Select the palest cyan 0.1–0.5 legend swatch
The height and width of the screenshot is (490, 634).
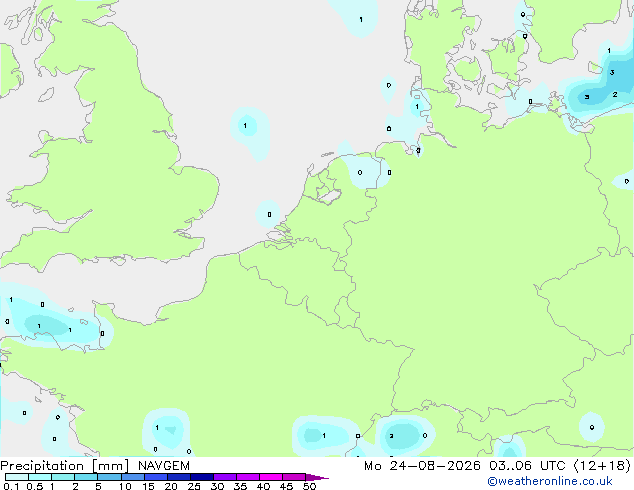(x=17, y=477)
